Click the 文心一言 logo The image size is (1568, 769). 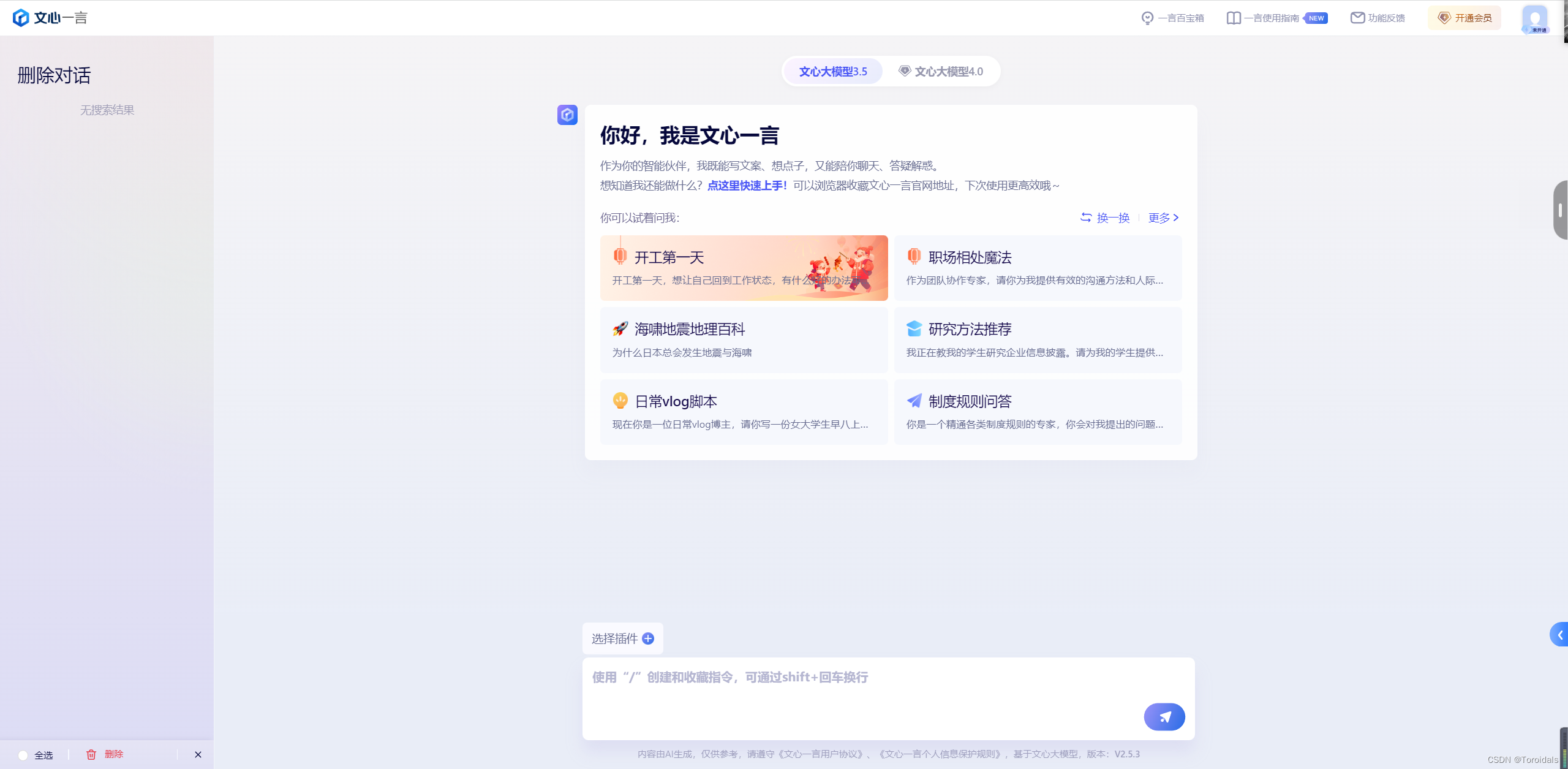coord(50,18)
